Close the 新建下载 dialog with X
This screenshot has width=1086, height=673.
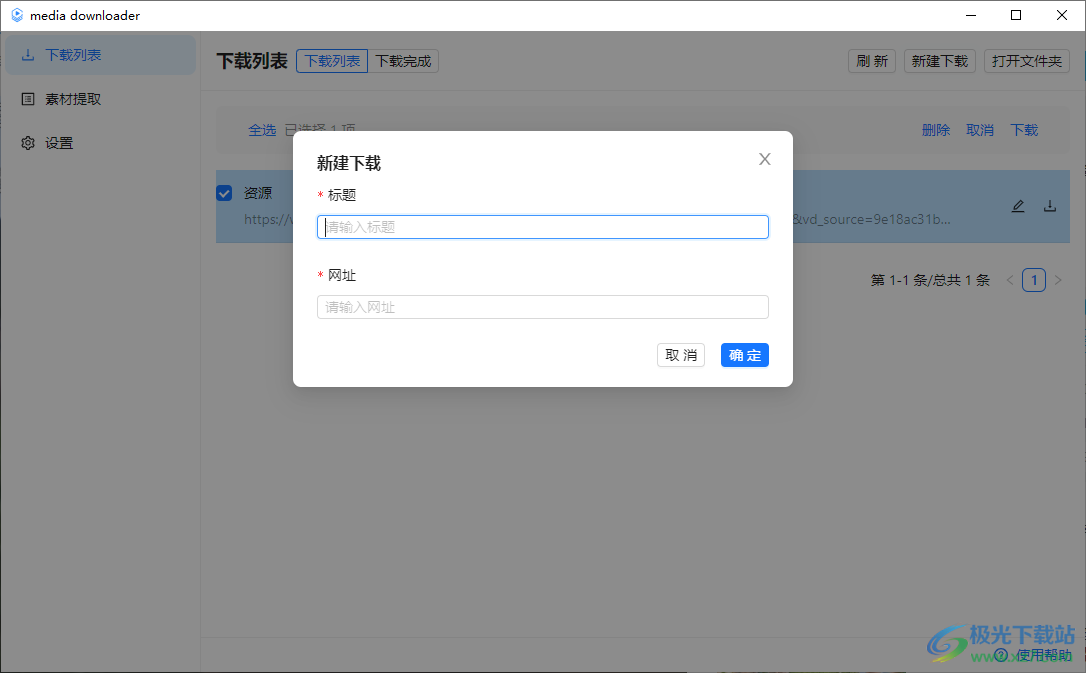(x=765, y=159)
